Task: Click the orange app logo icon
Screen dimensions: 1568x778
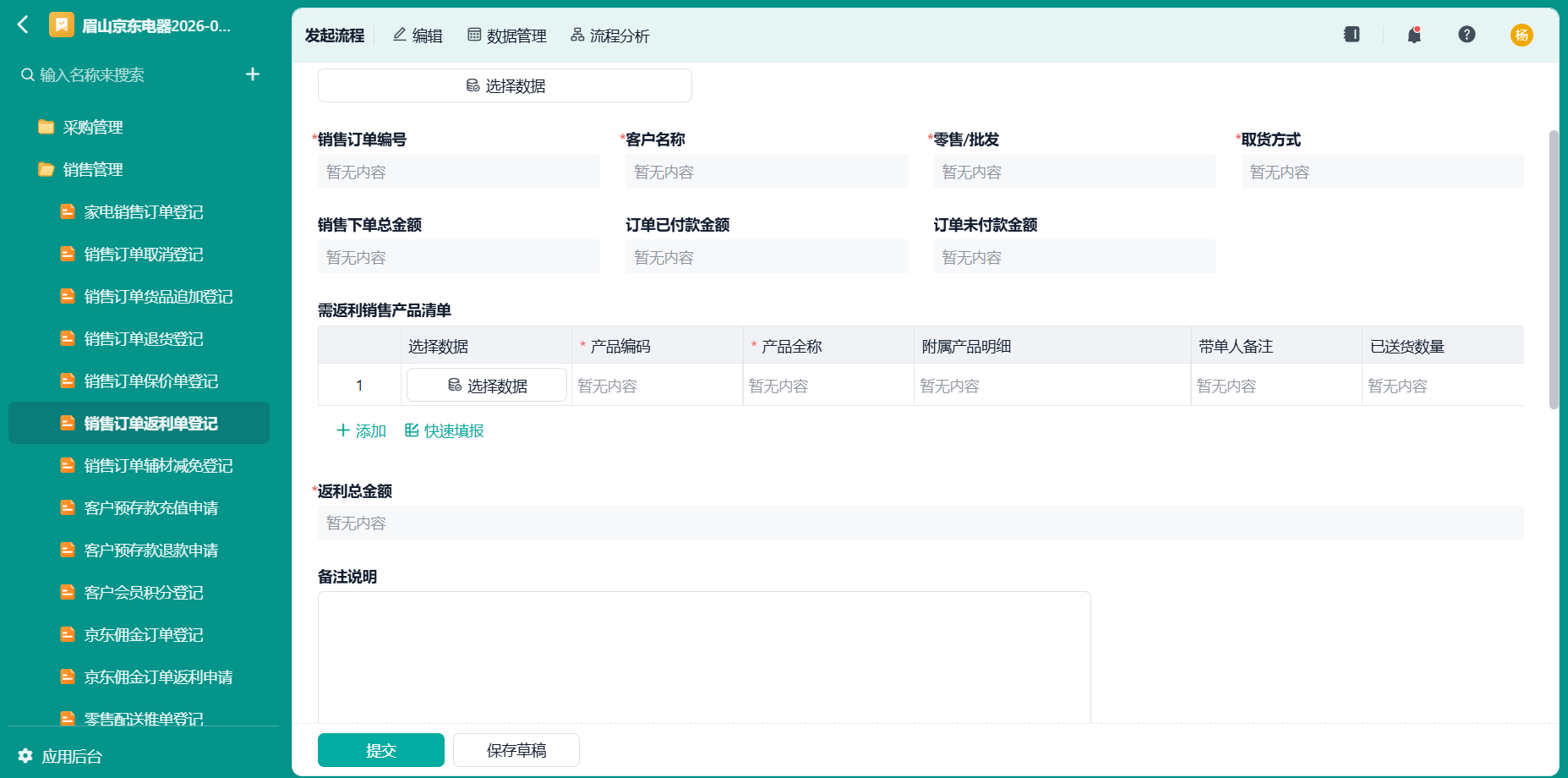Action: coord(62,25)
